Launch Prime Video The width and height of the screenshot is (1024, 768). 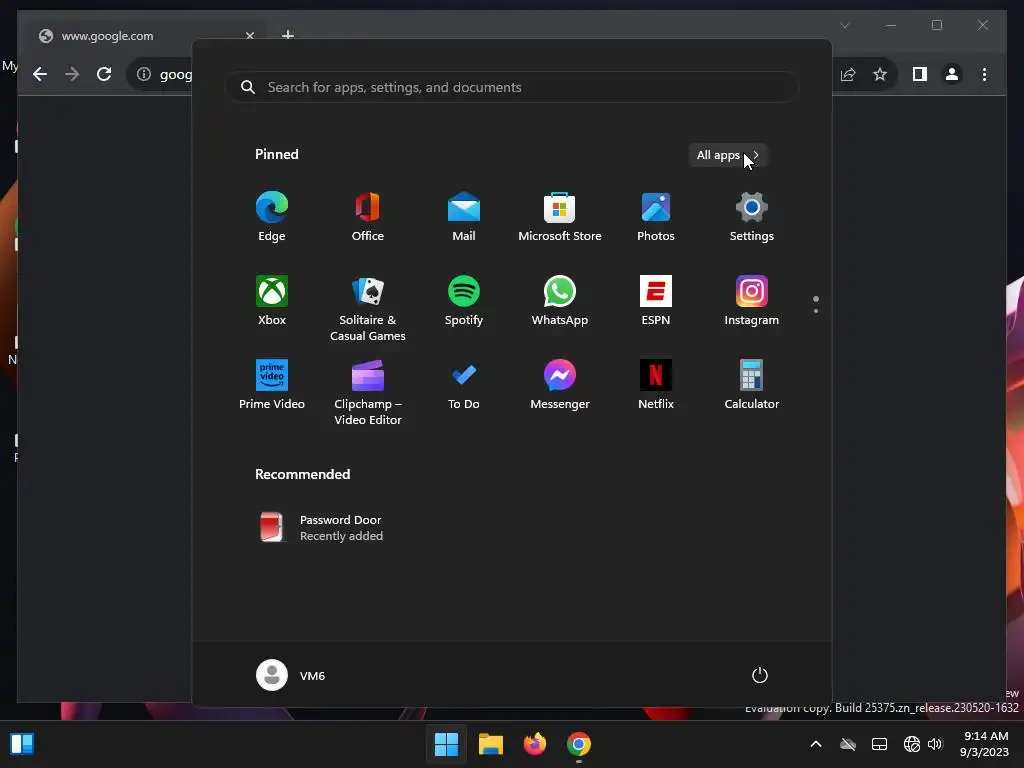tap(272, 385)
